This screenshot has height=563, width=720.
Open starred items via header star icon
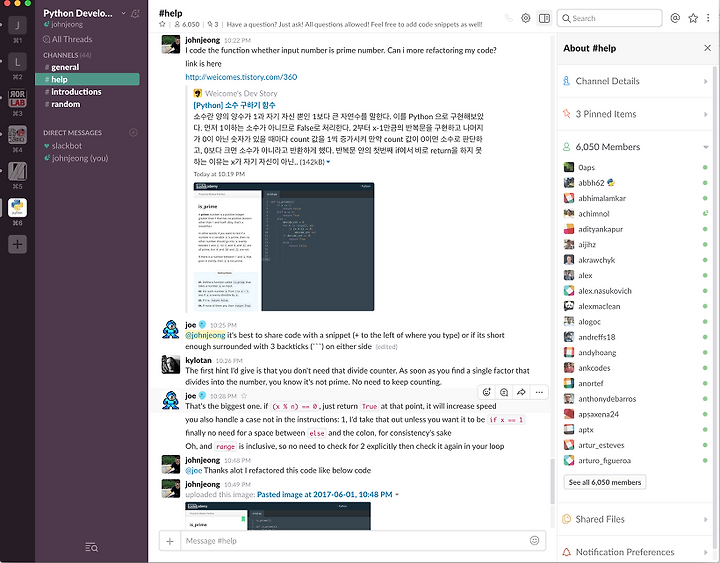693,18
